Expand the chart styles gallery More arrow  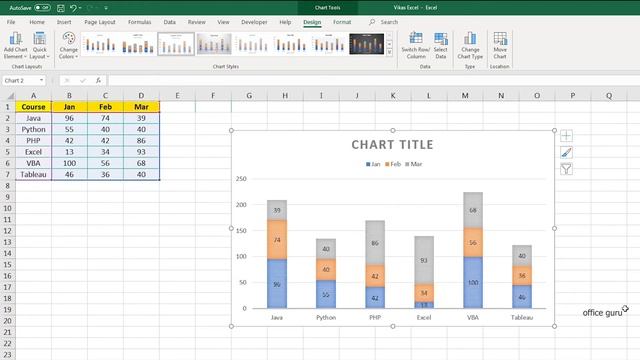coord(389,52)
